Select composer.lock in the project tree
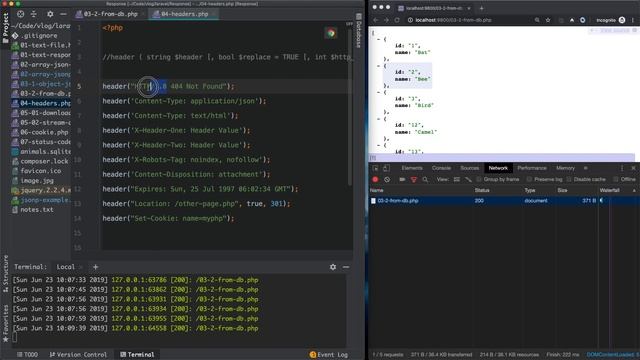The width and height of the screenshot is (640, 360). pos(44,161)
